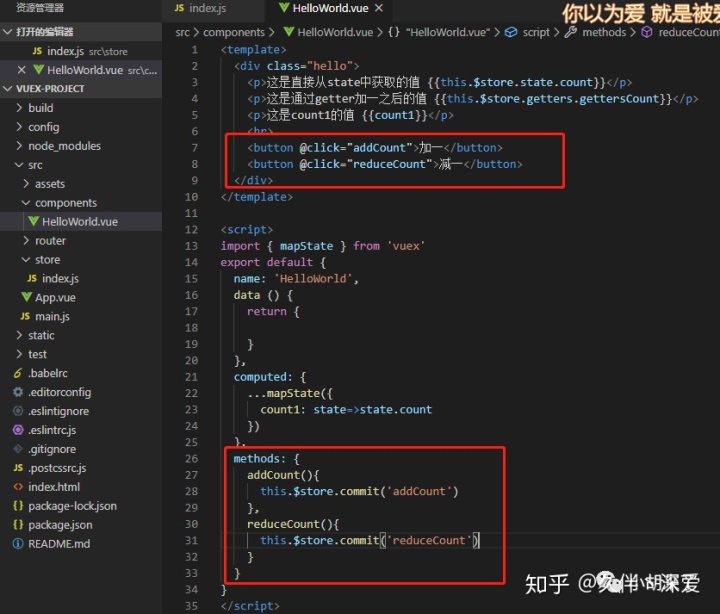This screenshot has width=720, height=614.
Task: Close the HelloWorld.vue tab
Action: click(x=379, y=8)
